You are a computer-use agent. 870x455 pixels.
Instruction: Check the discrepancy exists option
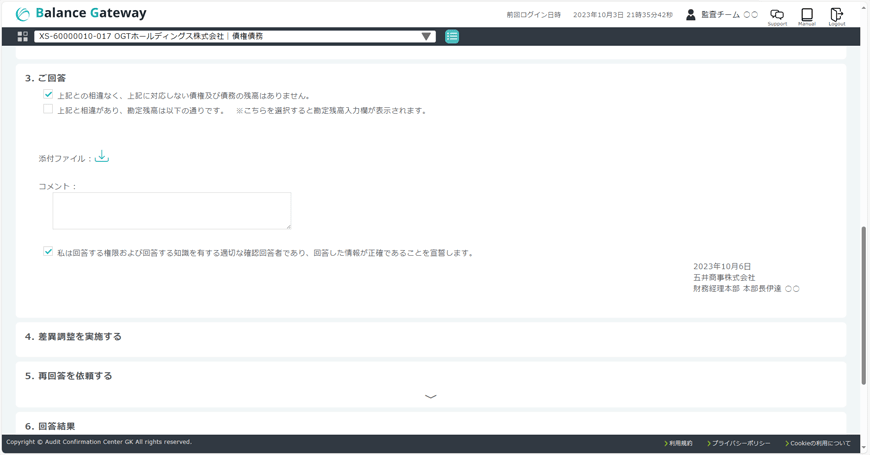tap(48, 110)
